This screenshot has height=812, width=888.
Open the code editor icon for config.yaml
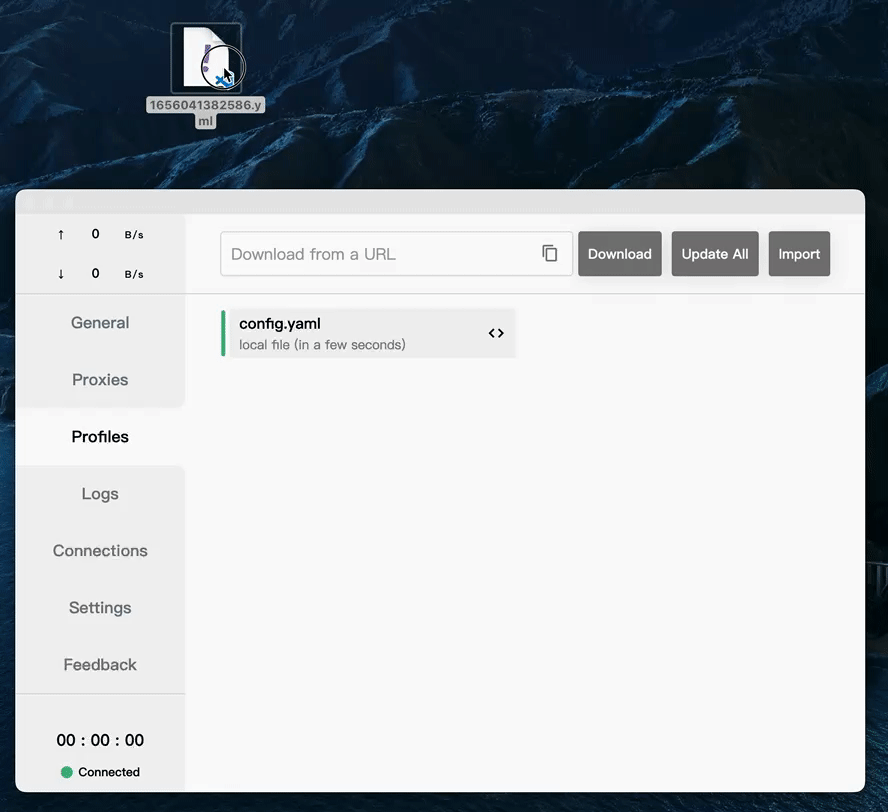tap(496, 333)
